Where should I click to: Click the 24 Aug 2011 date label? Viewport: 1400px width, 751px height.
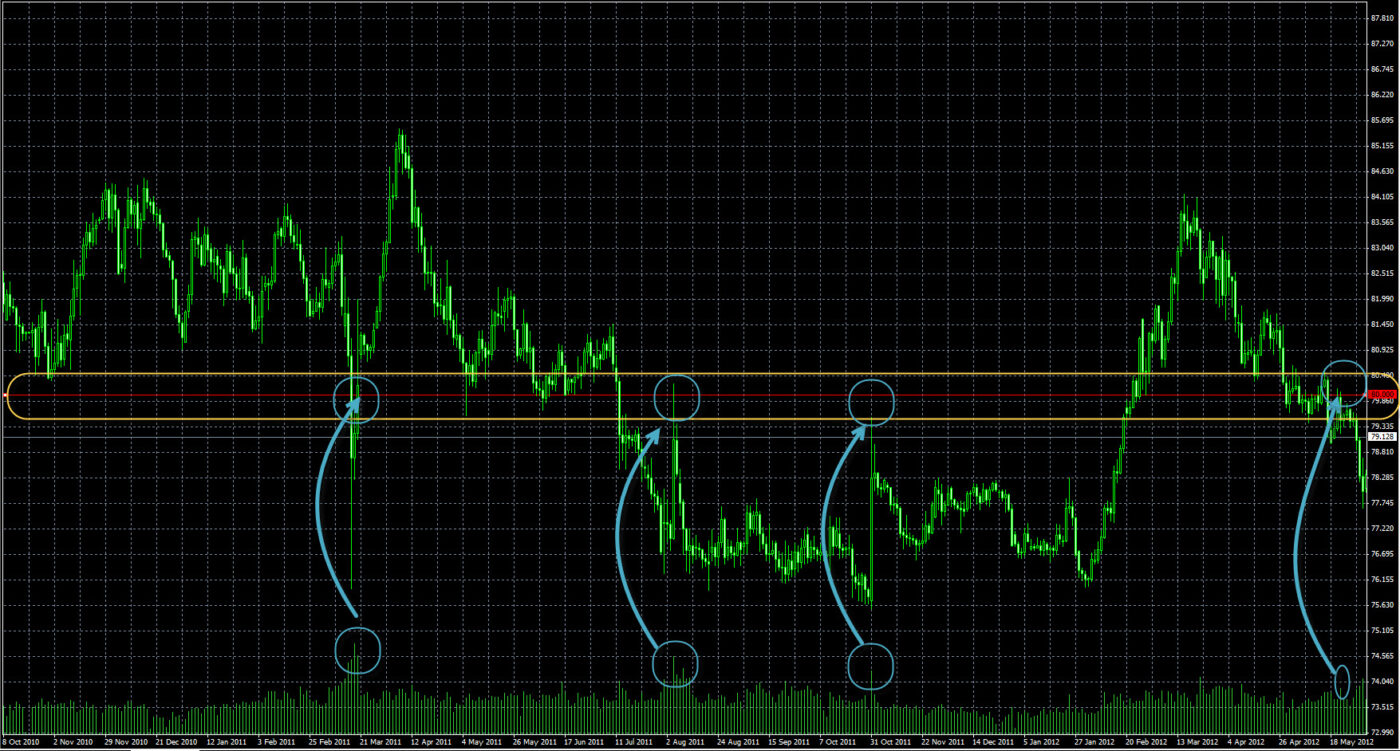[x=739, y=743]
